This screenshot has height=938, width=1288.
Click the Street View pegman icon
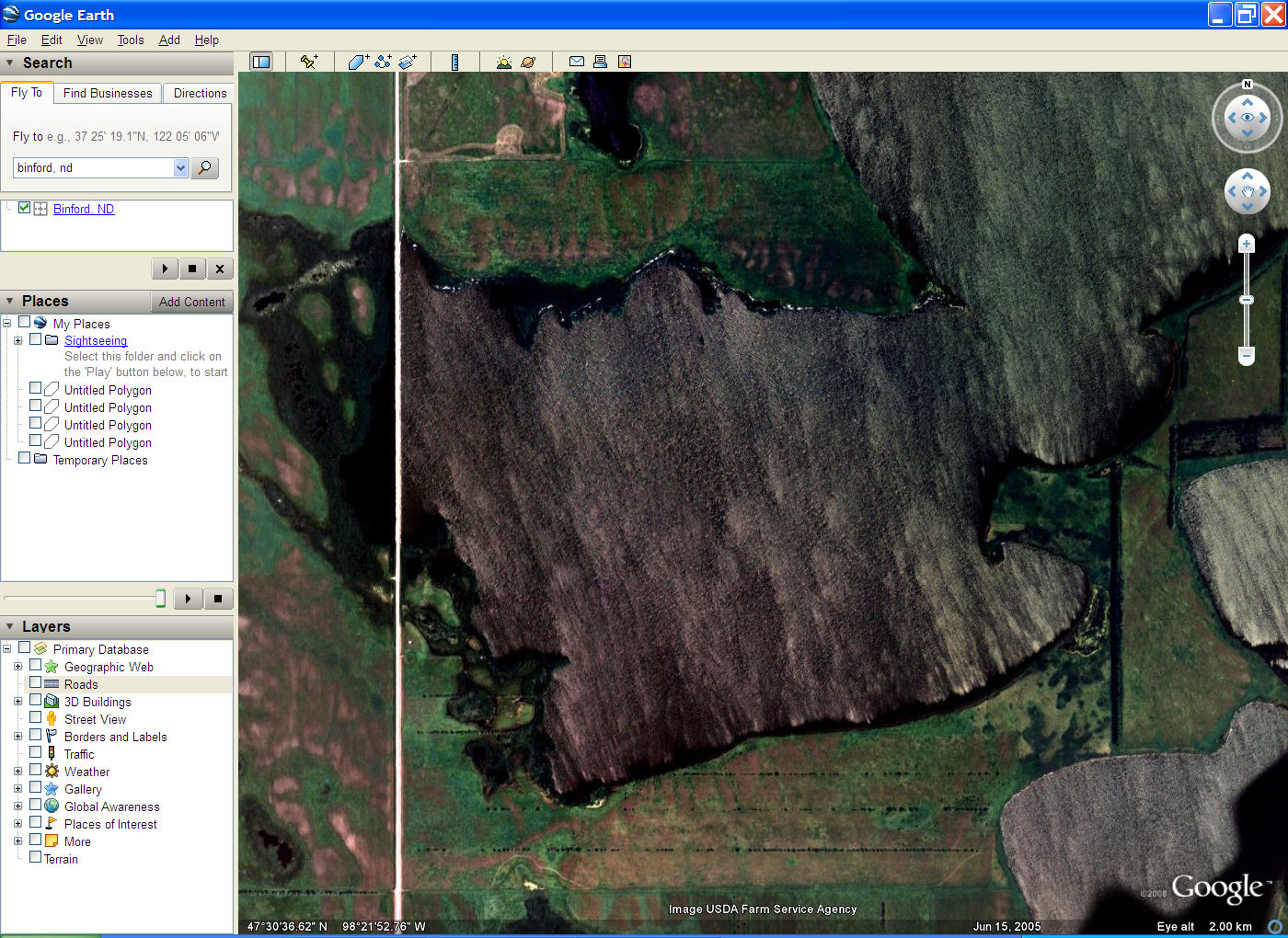(52, 719)
